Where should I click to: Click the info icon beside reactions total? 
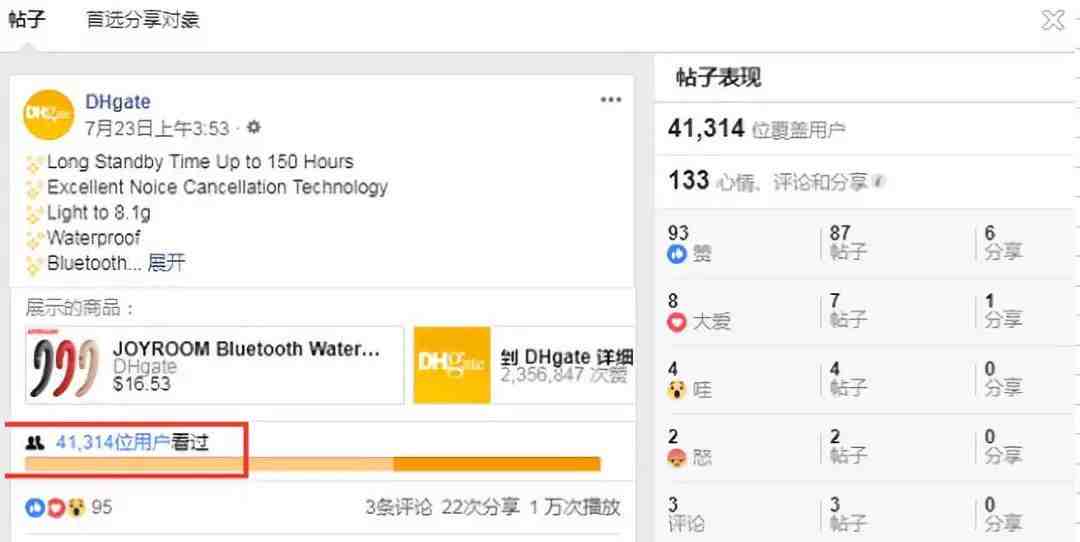click(878, 183)
